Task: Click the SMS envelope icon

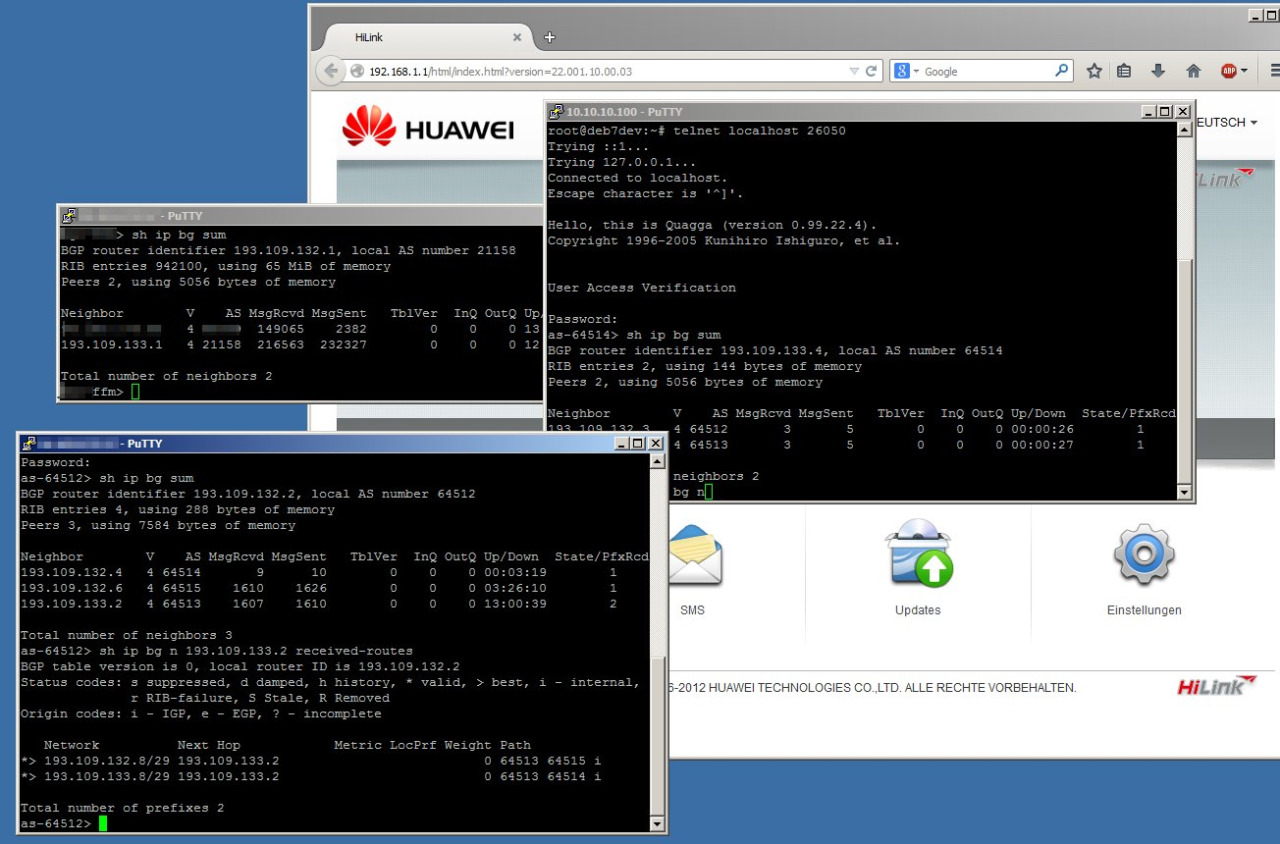Action: tap(693, 557)
